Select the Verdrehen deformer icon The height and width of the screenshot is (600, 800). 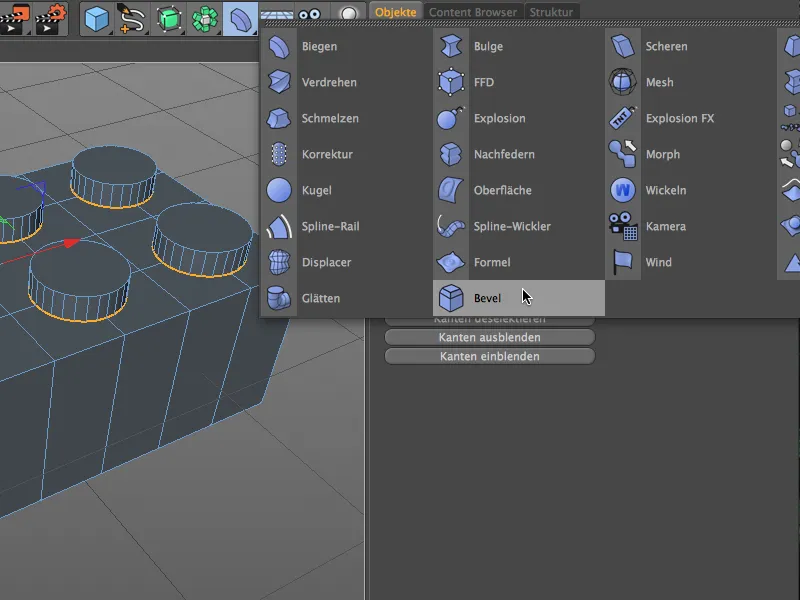tap(279, 82)
